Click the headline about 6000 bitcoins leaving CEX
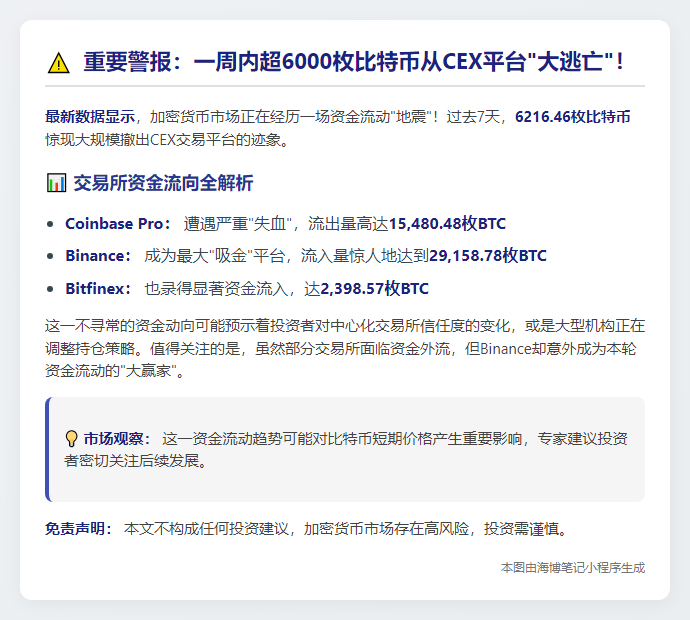 click(x=353, y=62)
